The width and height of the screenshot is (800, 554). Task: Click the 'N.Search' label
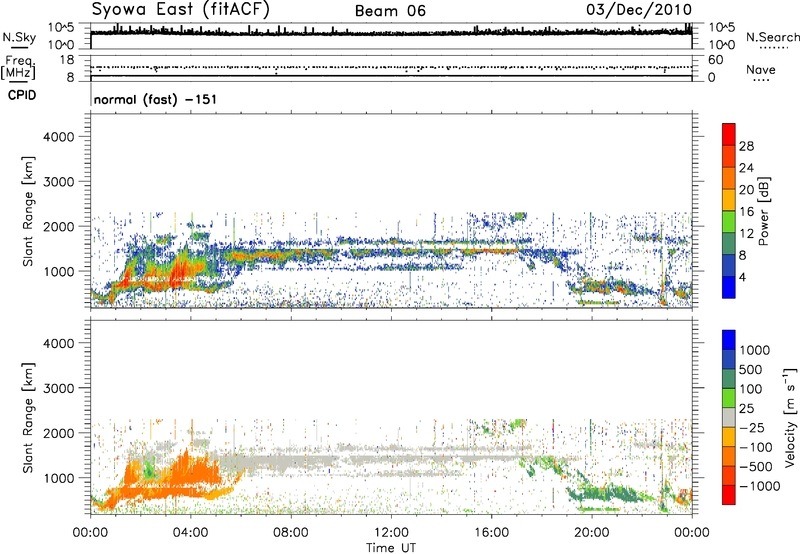coord(772,37)
